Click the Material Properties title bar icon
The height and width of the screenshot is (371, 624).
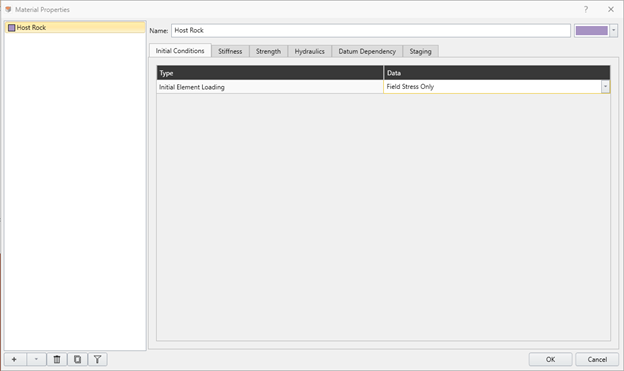click(x=8, y=9)
